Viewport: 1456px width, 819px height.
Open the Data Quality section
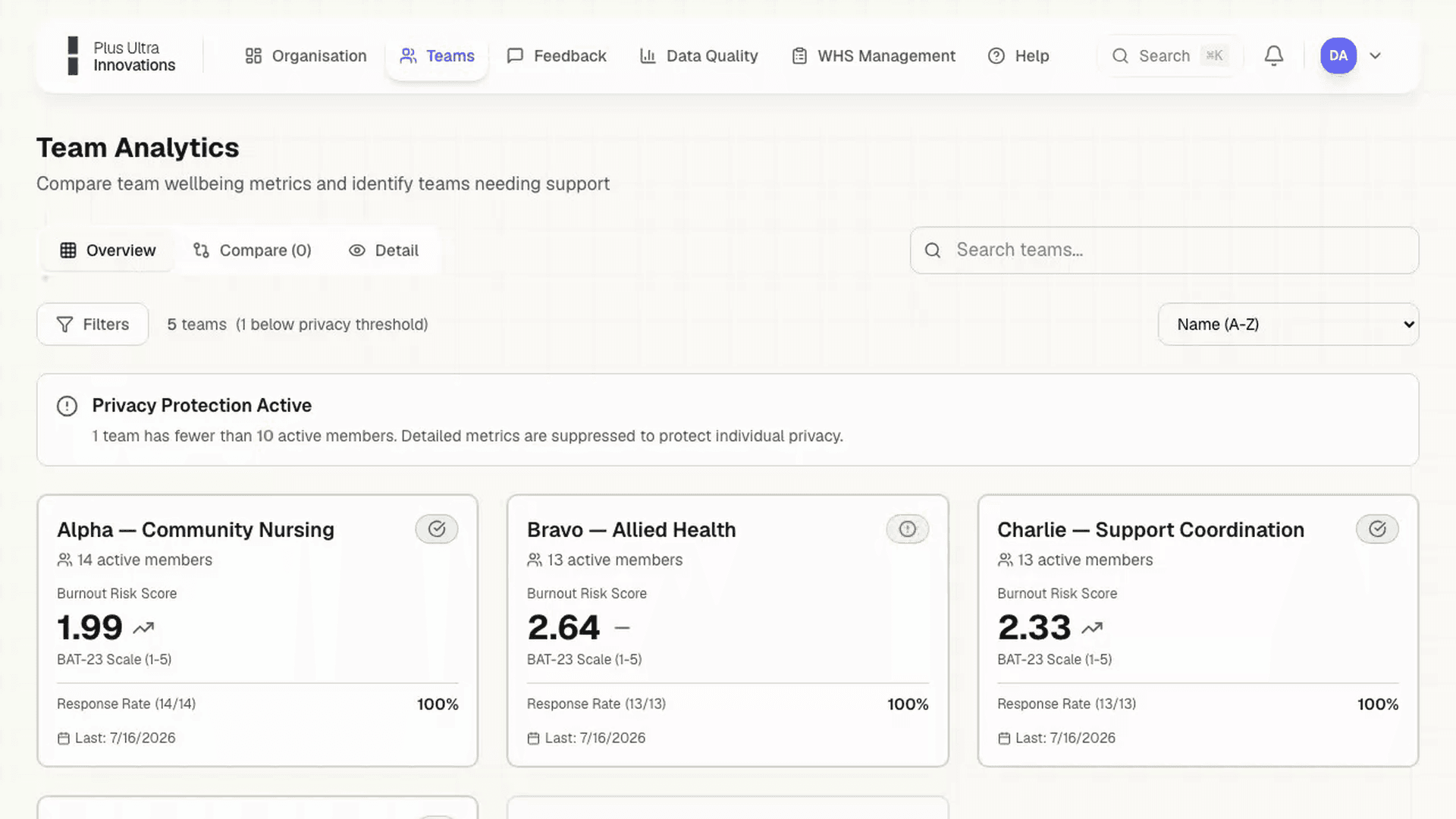click(698, 56)
